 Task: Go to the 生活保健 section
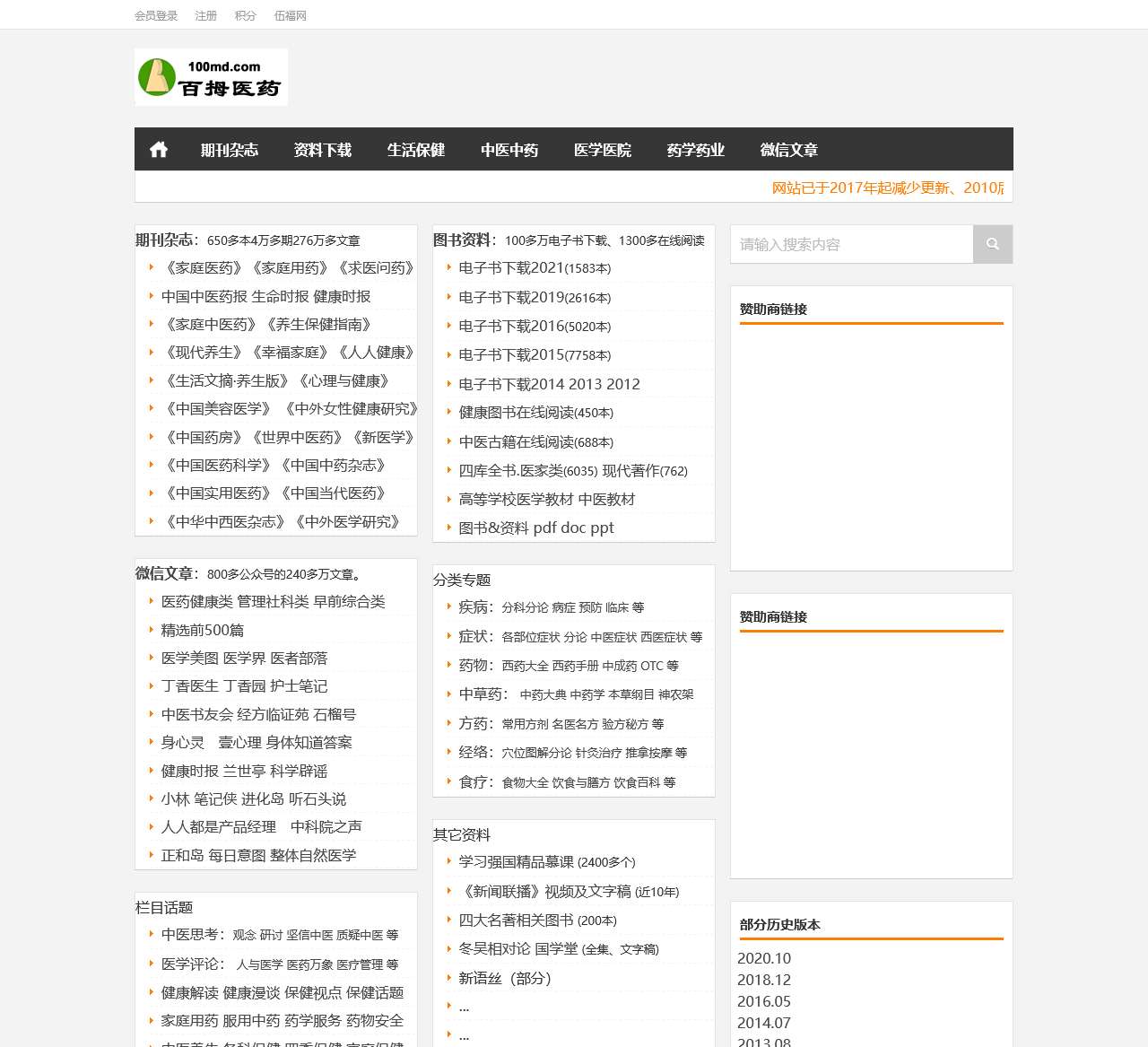point(415,150)
